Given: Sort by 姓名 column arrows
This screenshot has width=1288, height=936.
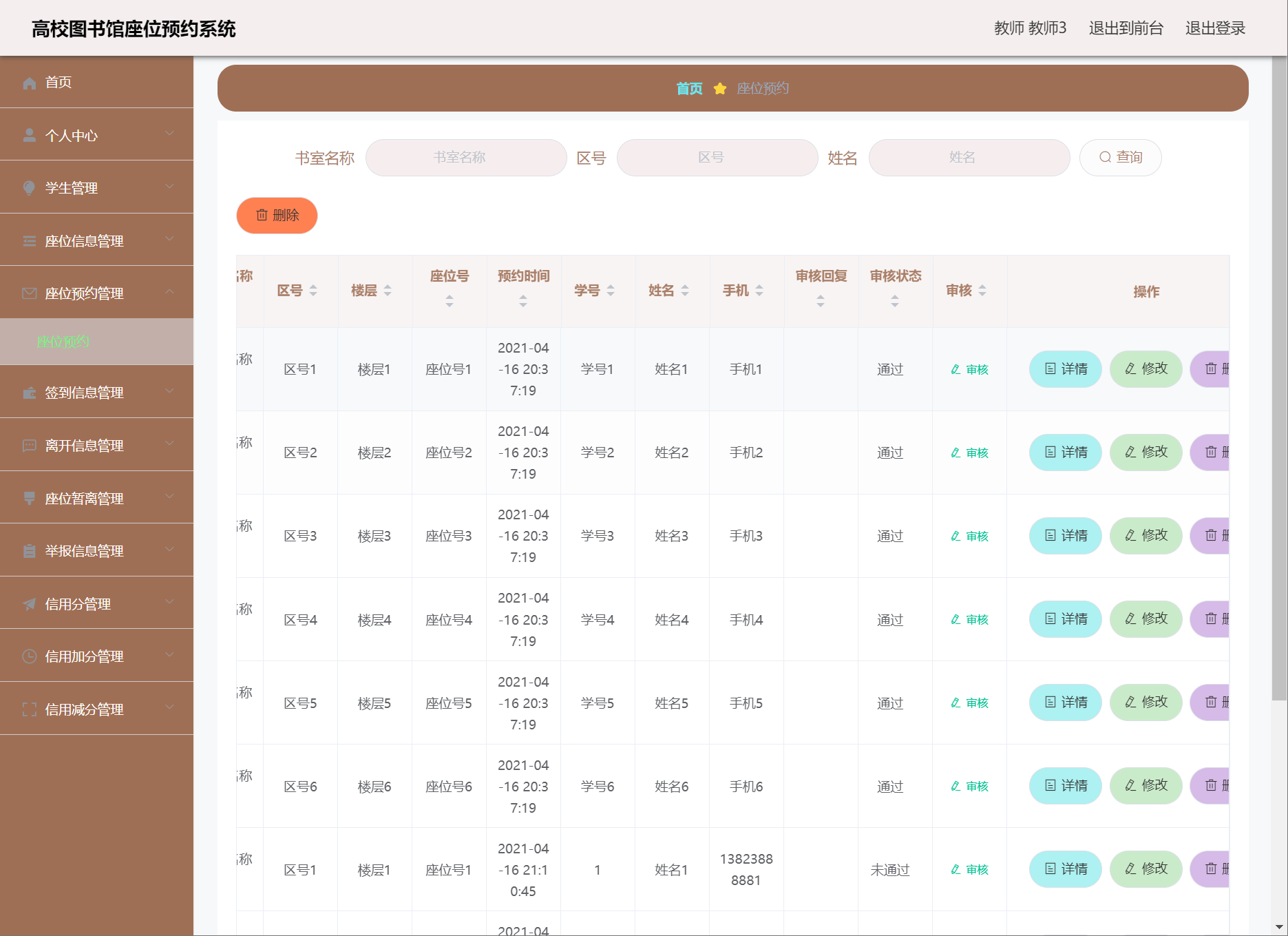Looking at the screenshot, I should 685,291.
